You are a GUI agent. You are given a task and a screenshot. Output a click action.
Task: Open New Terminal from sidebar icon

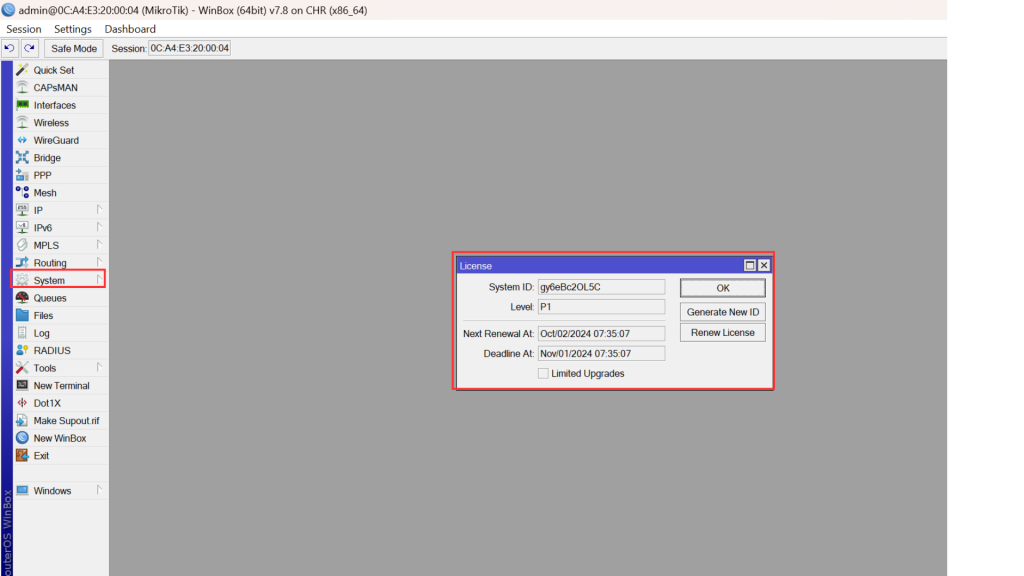(22, 385)
